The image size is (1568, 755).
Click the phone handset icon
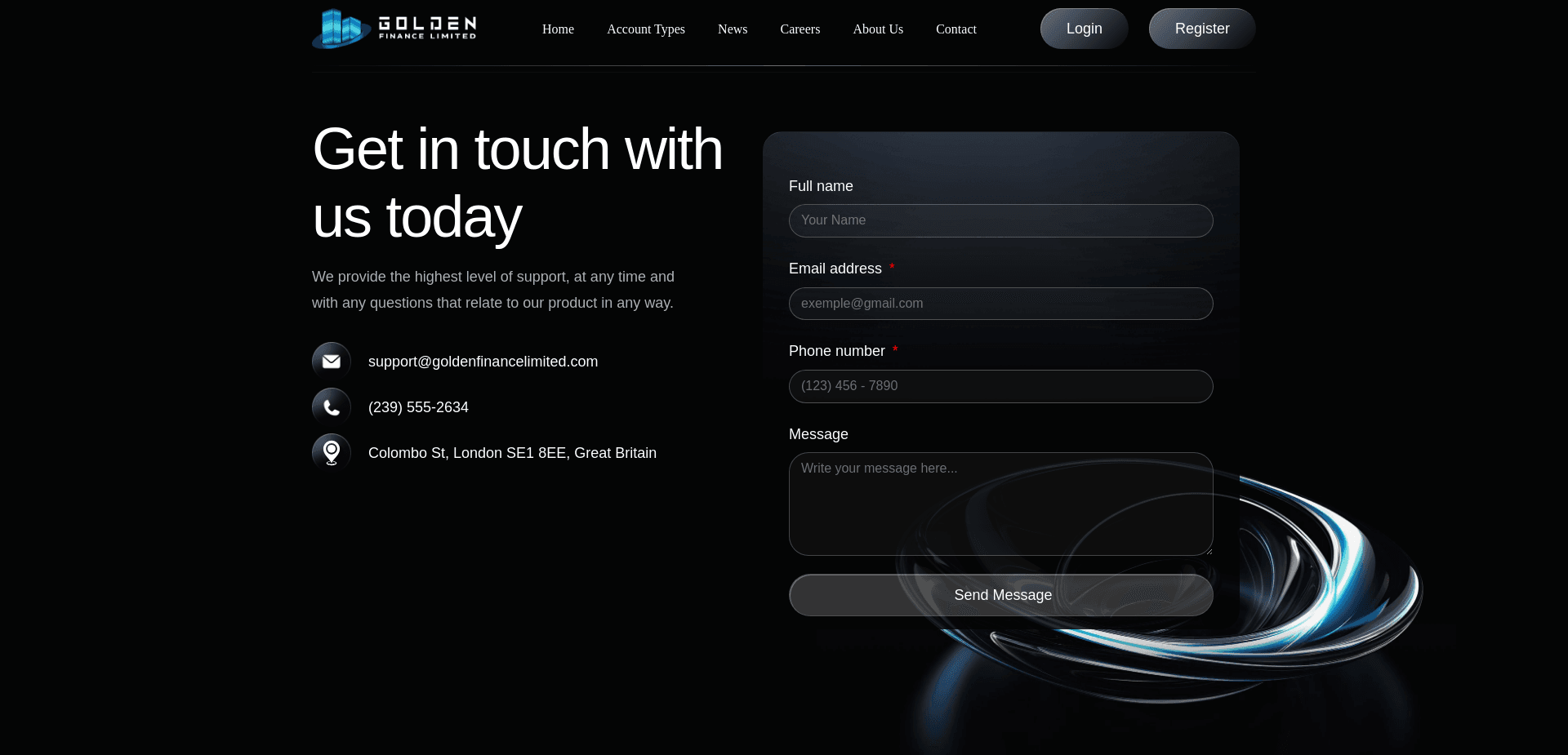tap(332, 406)
